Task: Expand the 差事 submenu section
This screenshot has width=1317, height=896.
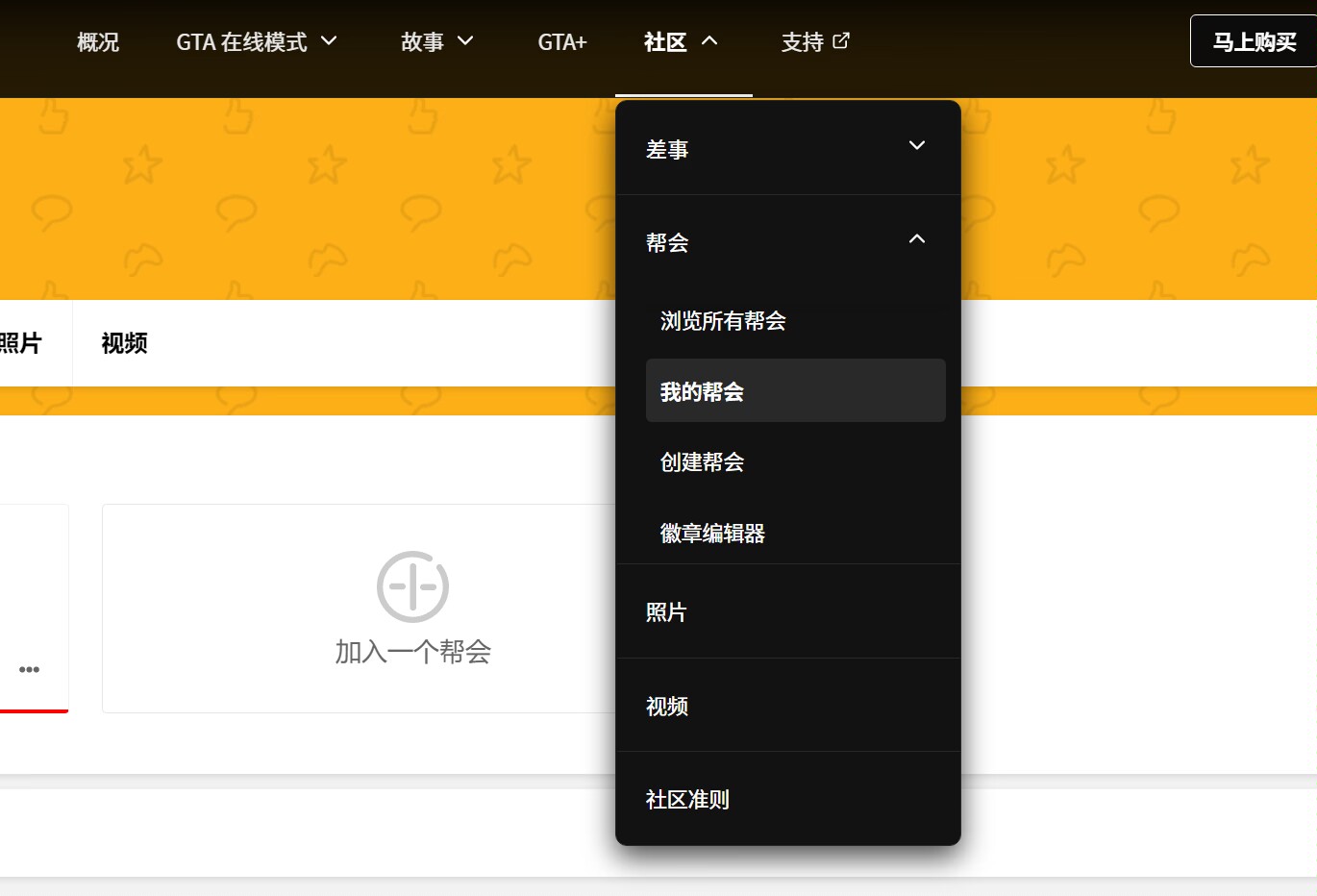Action: click(788, 148)
